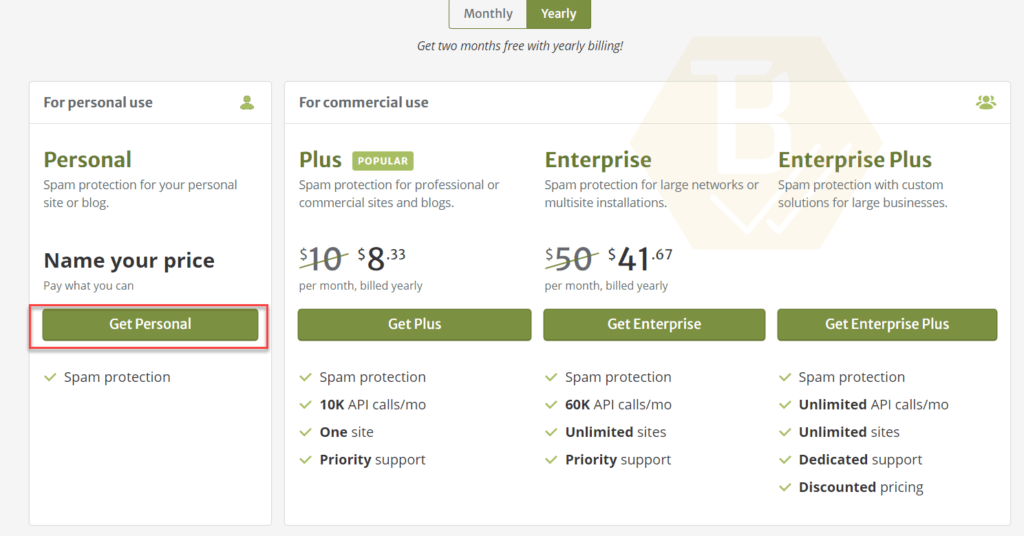Click the Get Enterprise button
Image resolution: width=1024 pixels, height=536 pixels.
pyautogui.click(x=654, y=324)
